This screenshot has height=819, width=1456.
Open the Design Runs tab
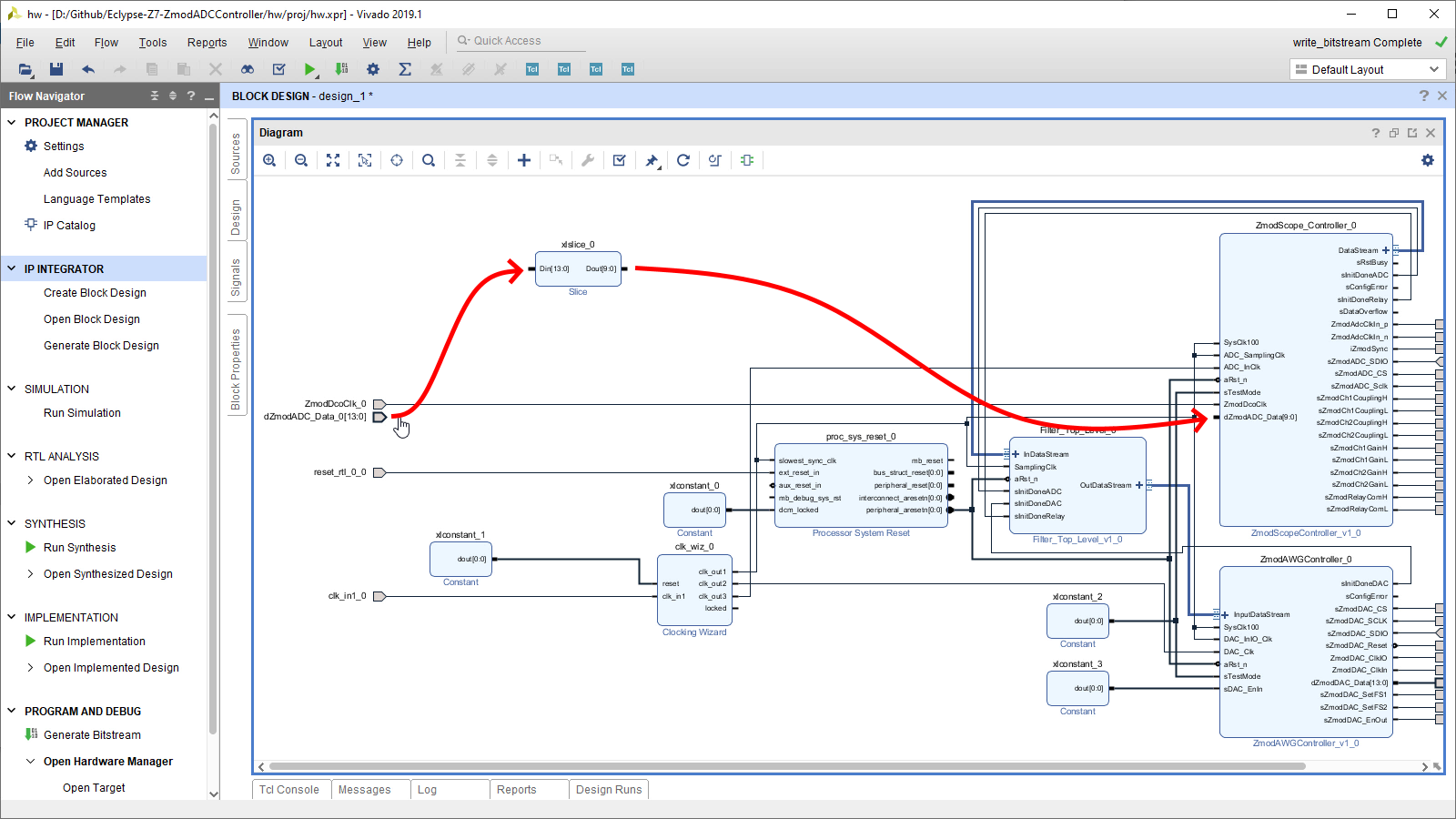pos(609,789)
